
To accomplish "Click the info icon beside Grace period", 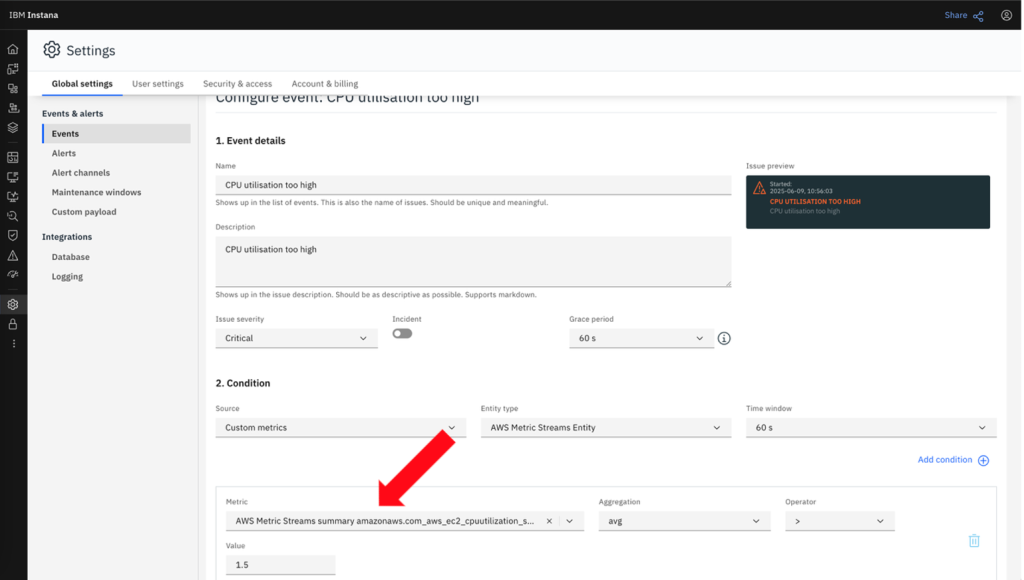I will coord(724,338).
